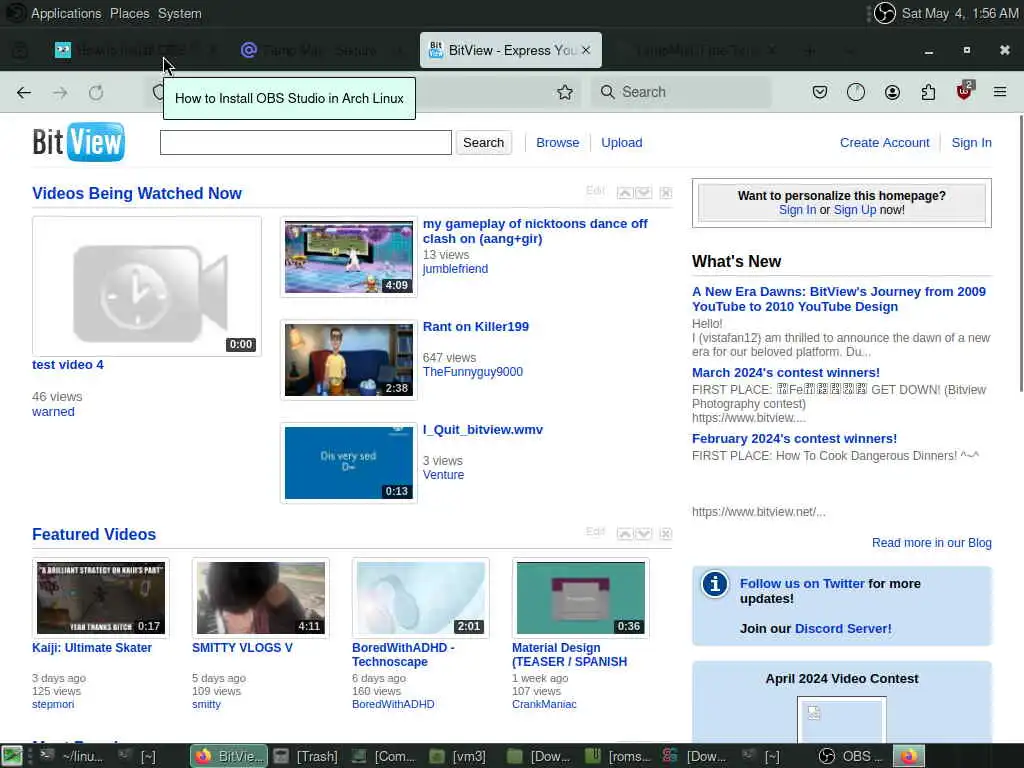The image size is (1024, 768).
Task: Open BoredWithADHD - Technoscape video title
Action: (403, 654)
